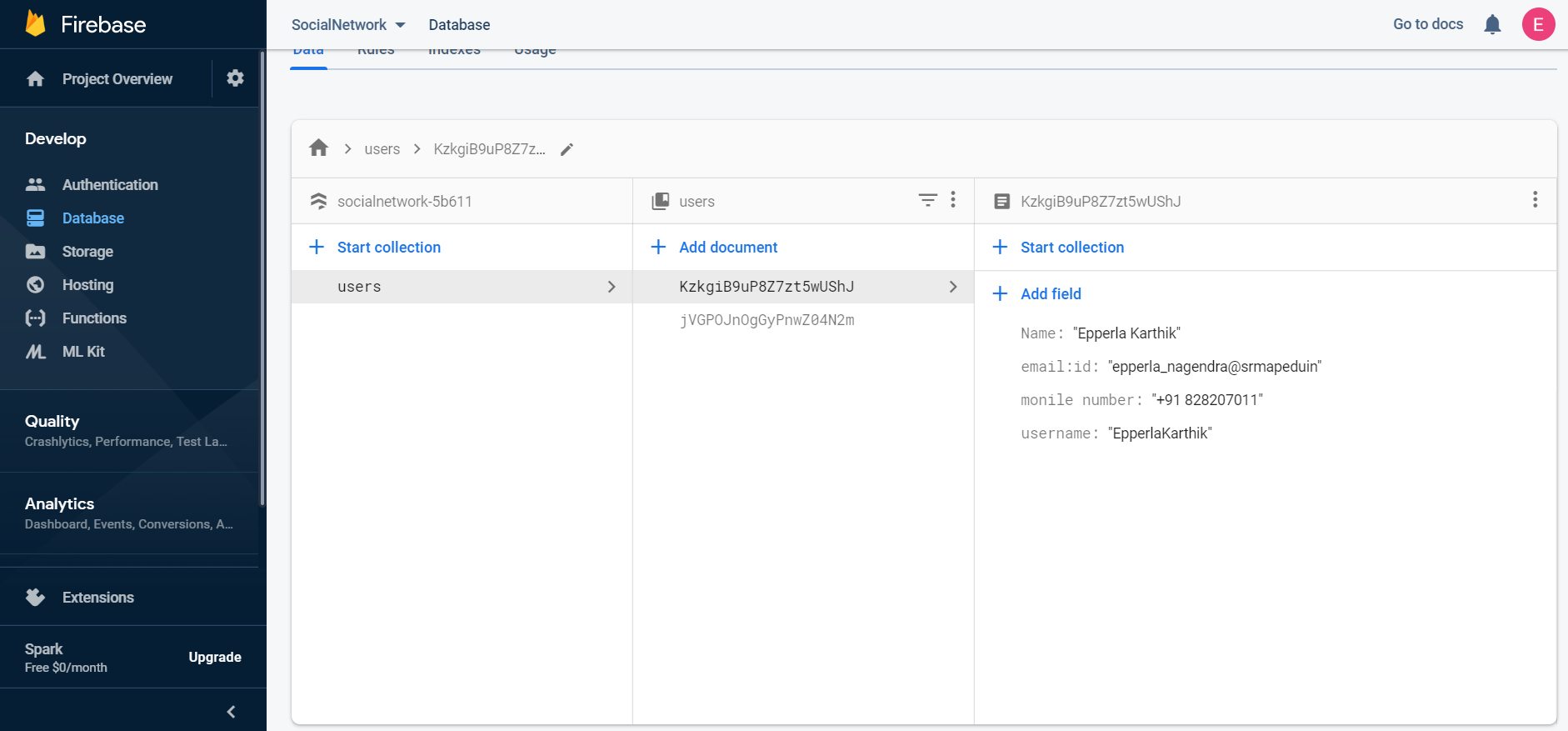Image resolution: width=1568 pixels, height=731 pixels.
Task: Open filter icon in users collection
Action: (927, 200)
